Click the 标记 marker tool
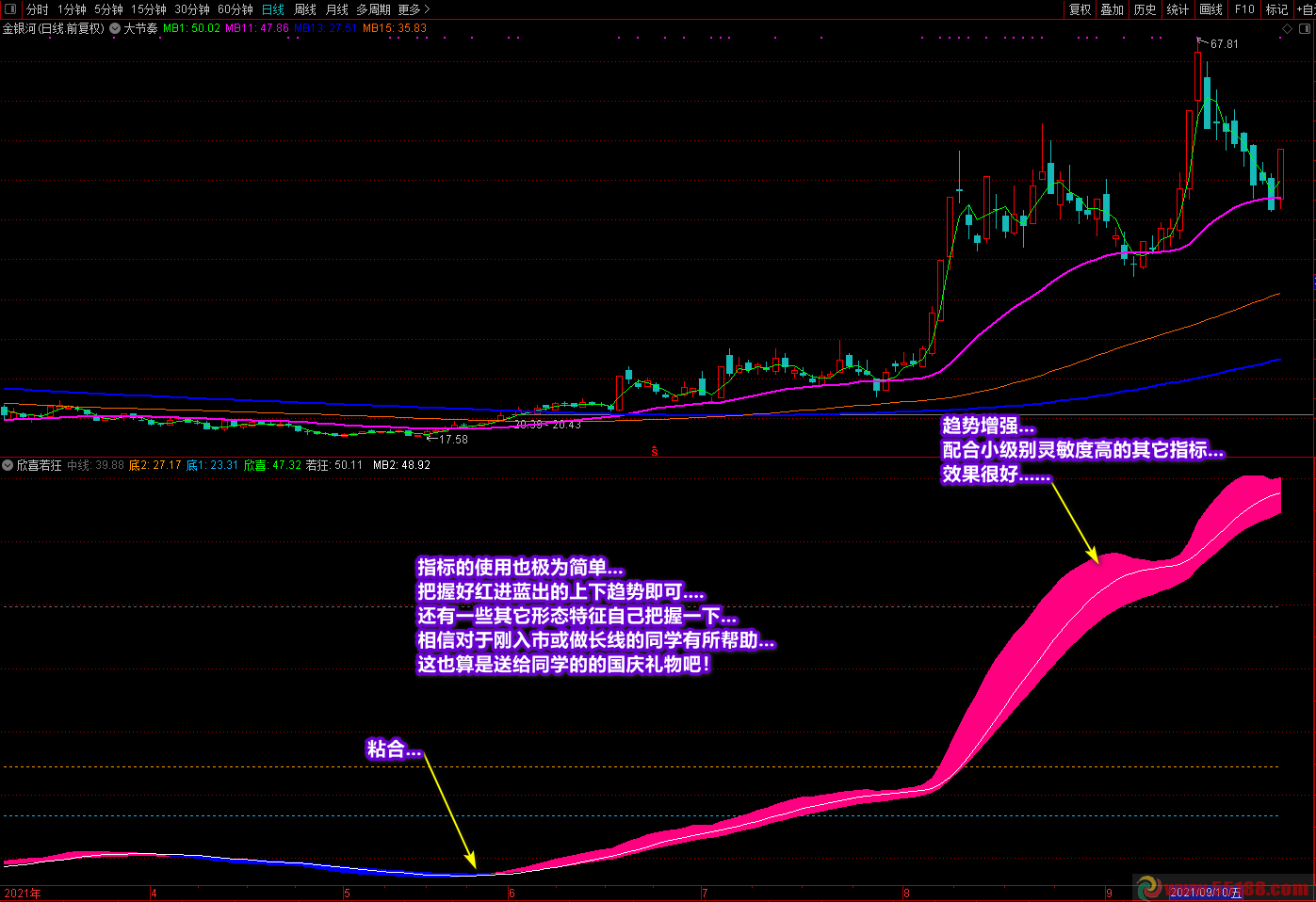Image resolution: width=1316 pixels, height=902 pixels. (1275, 9)
